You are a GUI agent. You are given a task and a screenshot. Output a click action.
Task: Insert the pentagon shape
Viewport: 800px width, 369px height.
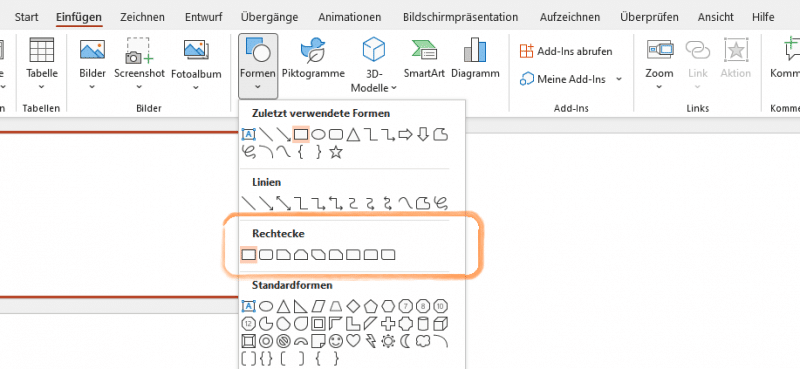click(x=371, y=306)
